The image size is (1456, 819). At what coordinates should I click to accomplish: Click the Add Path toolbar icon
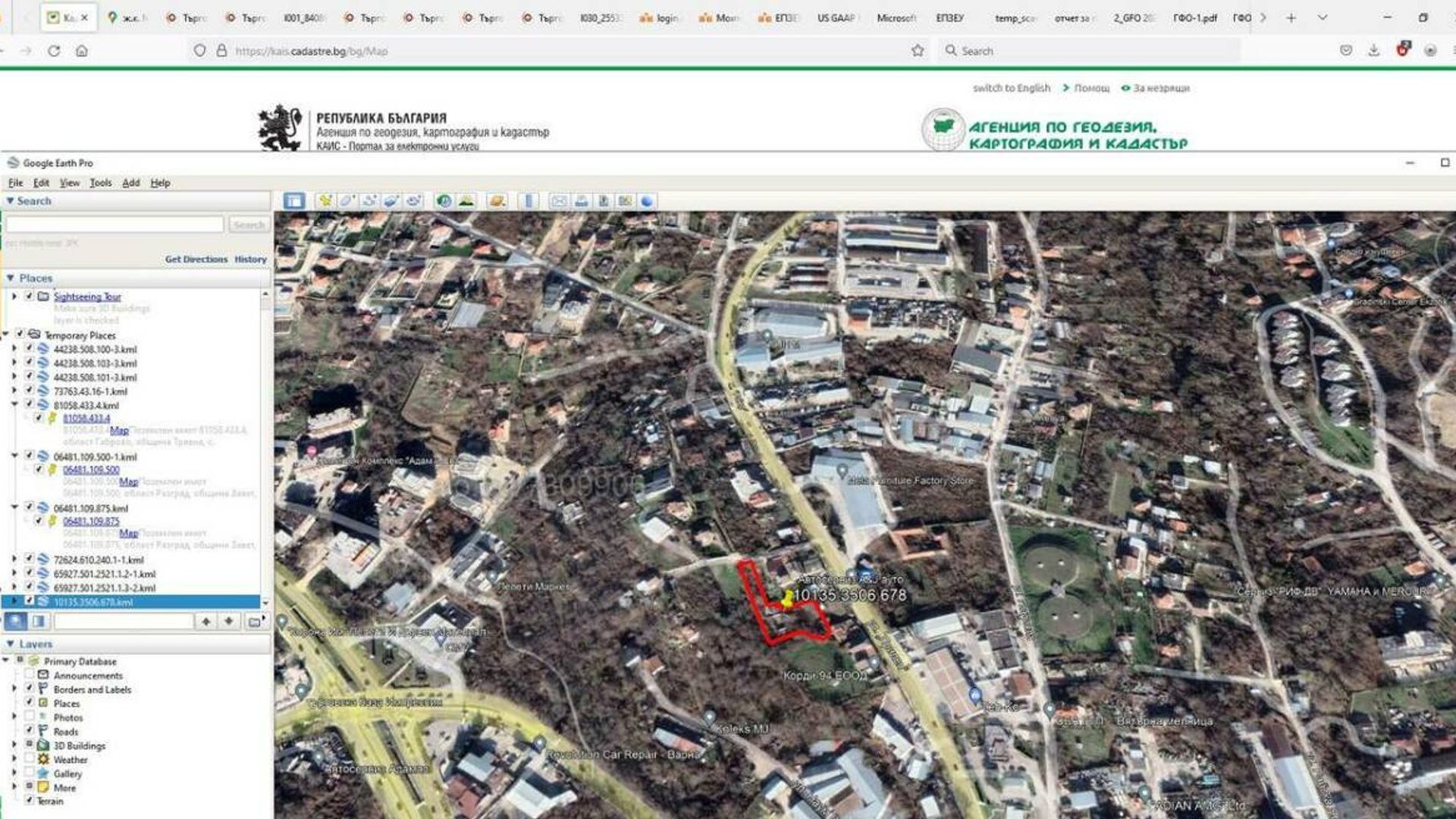(x=369, y=201)
